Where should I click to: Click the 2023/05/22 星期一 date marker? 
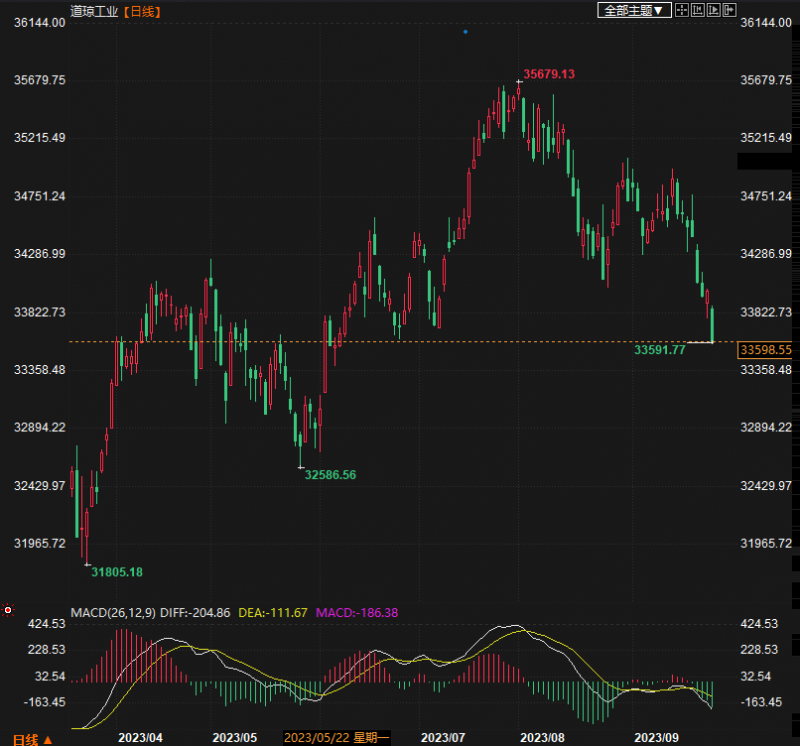pyautogui.click(x=337, y=738)
